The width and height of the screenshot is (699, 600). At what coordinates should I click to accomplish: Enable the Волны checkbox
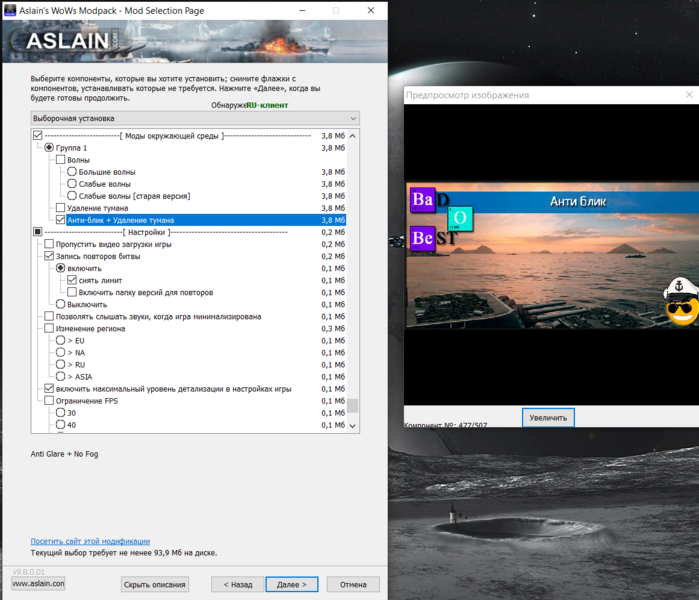click(x=61, y=160)
